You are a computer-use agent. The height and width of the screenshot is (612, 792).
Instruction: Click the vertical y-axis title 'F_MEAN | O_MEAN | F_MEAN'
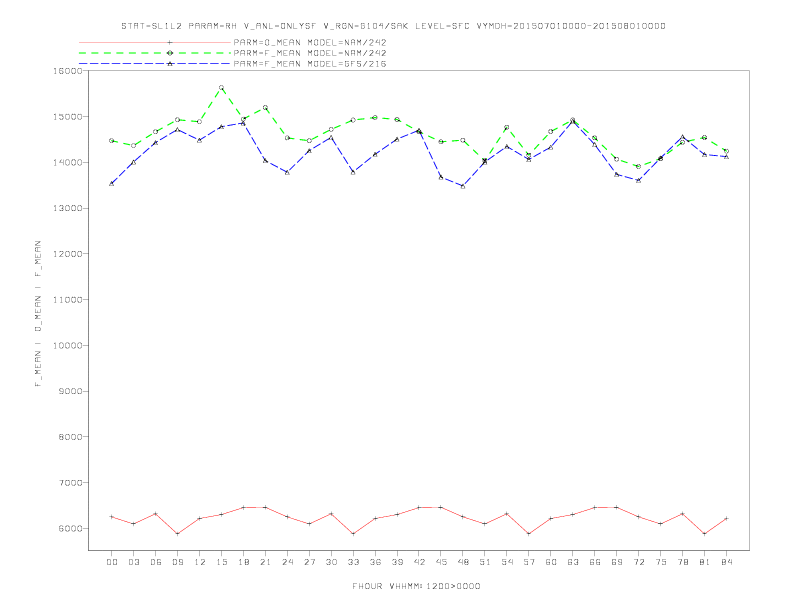click(x=38, y=314)
